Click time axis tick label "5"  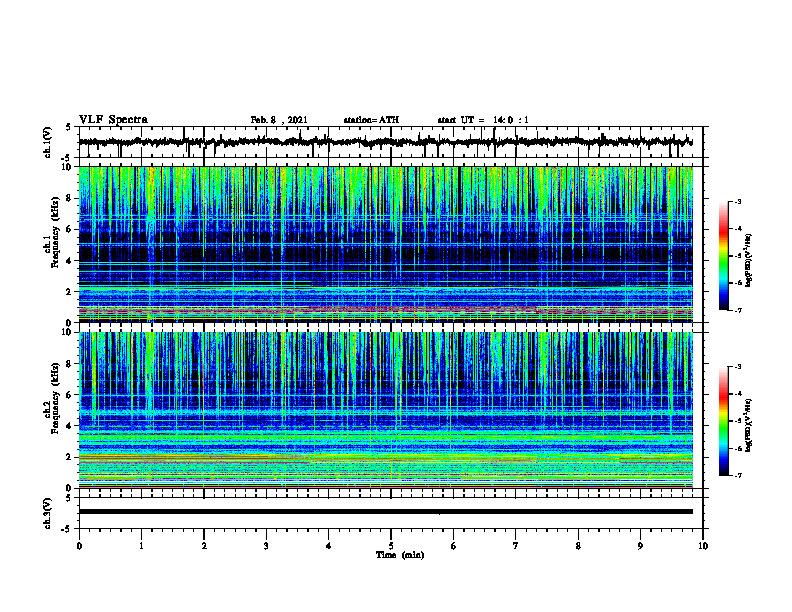[391, 546]
